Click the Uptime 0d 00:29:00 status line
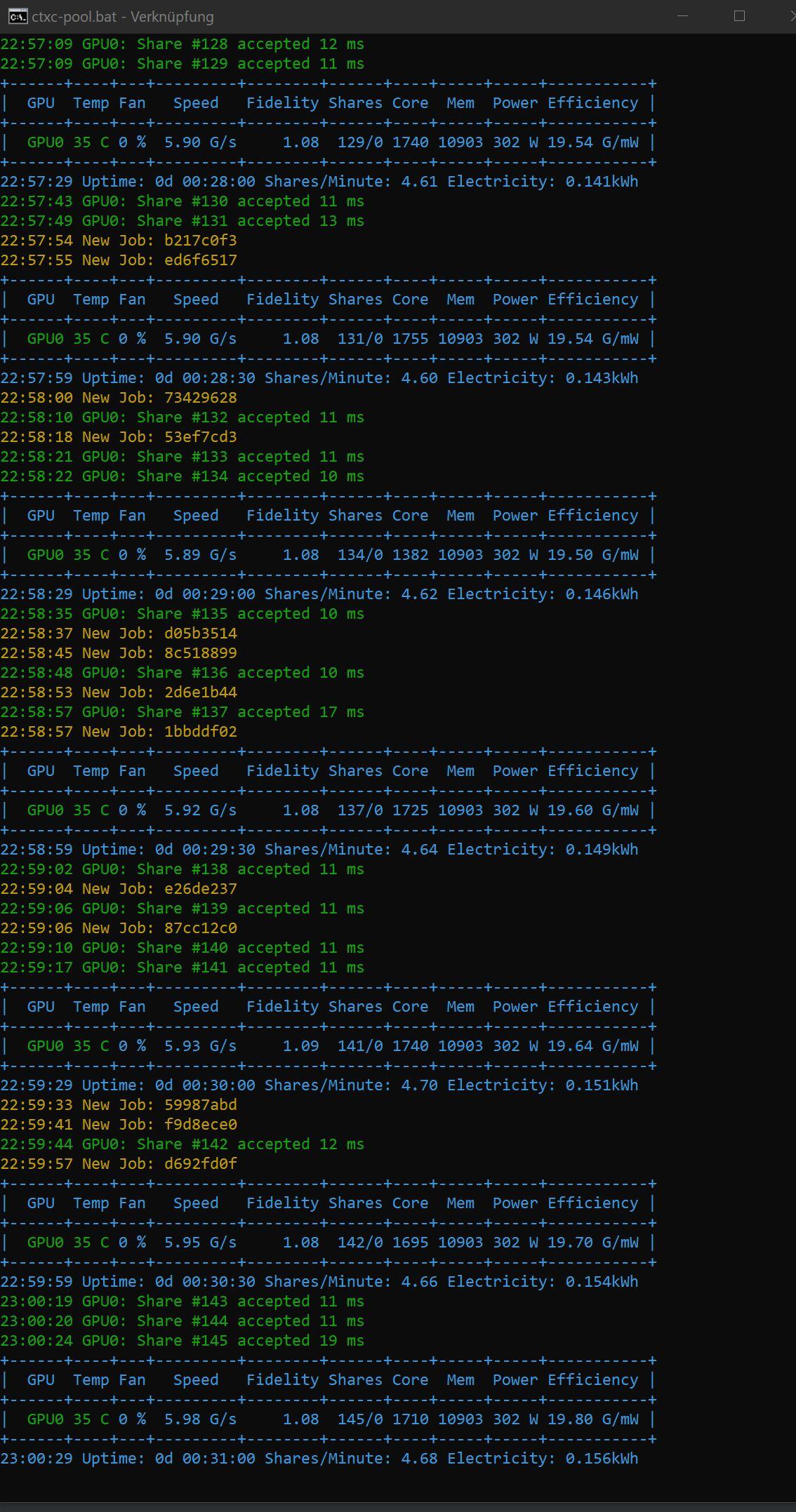796x1512 pixels. 319,594
